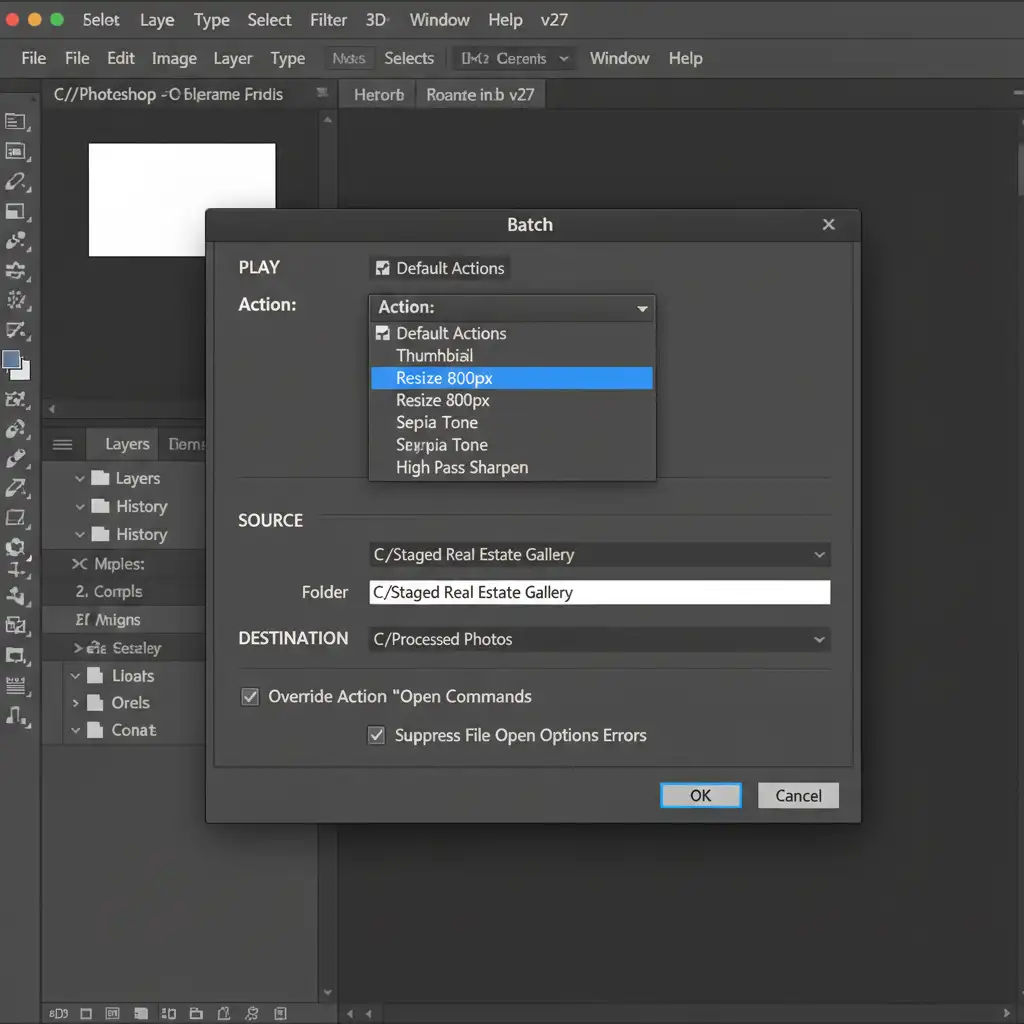Click the folder icon in the bottom panel bar
This screenshot has height=1024, width=1024.
pos(196,1013)
